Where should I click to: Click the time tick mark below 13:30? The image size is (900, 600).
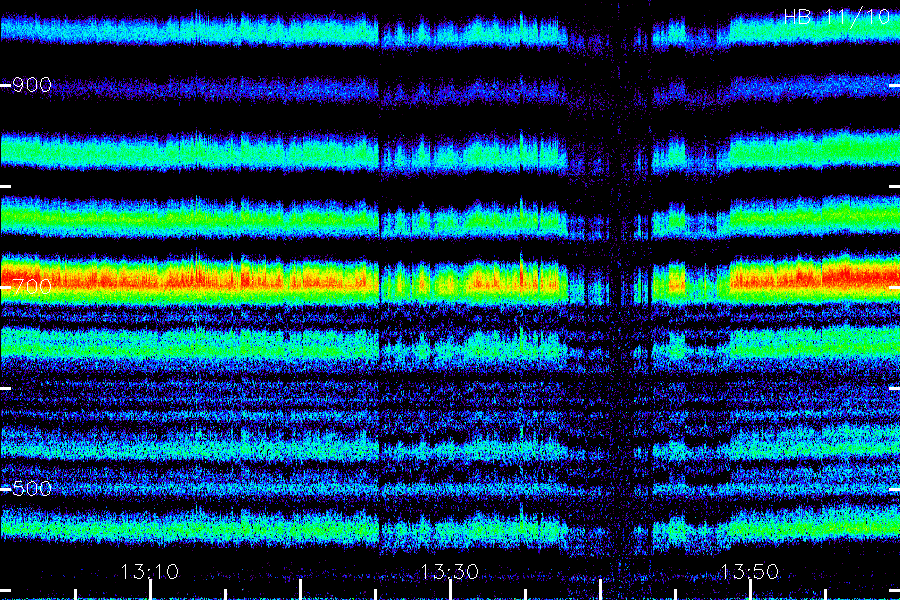pyautogui.click(x=451, y=590)
